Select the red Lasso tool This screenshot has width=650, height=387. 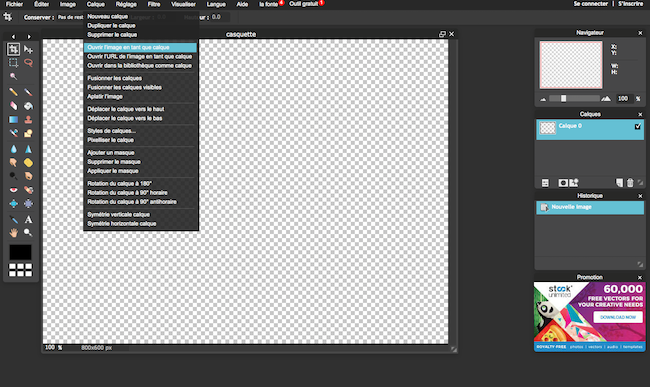point(28,63)
